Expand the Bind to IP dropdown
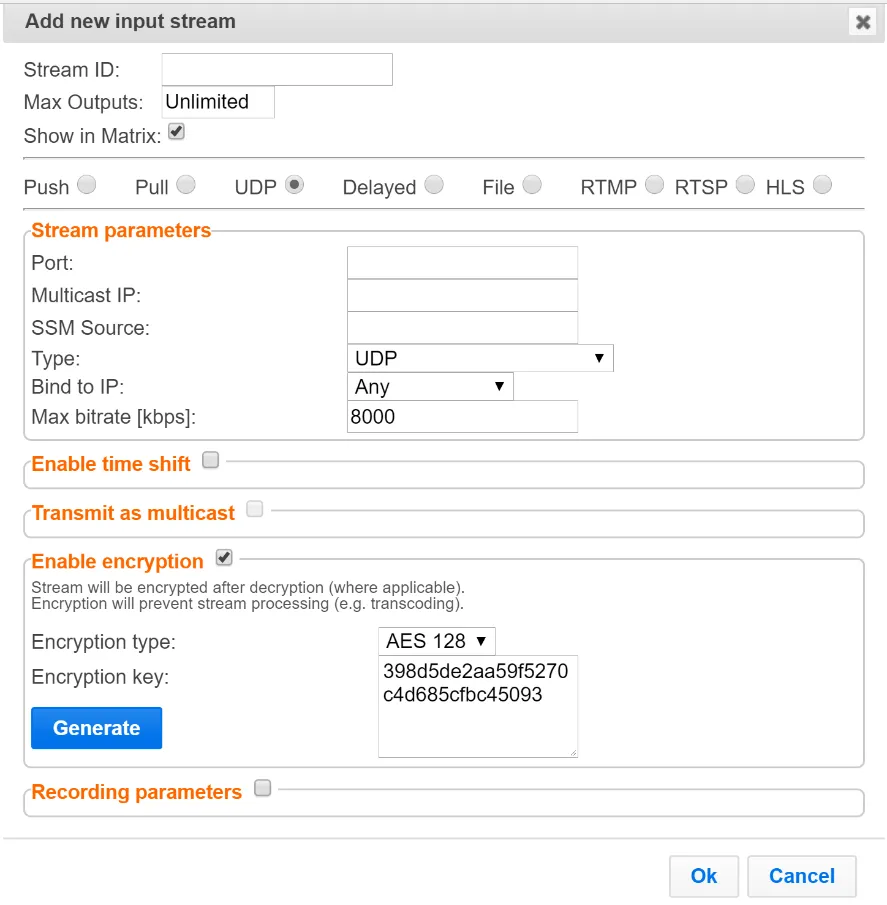 pos(430,386)
